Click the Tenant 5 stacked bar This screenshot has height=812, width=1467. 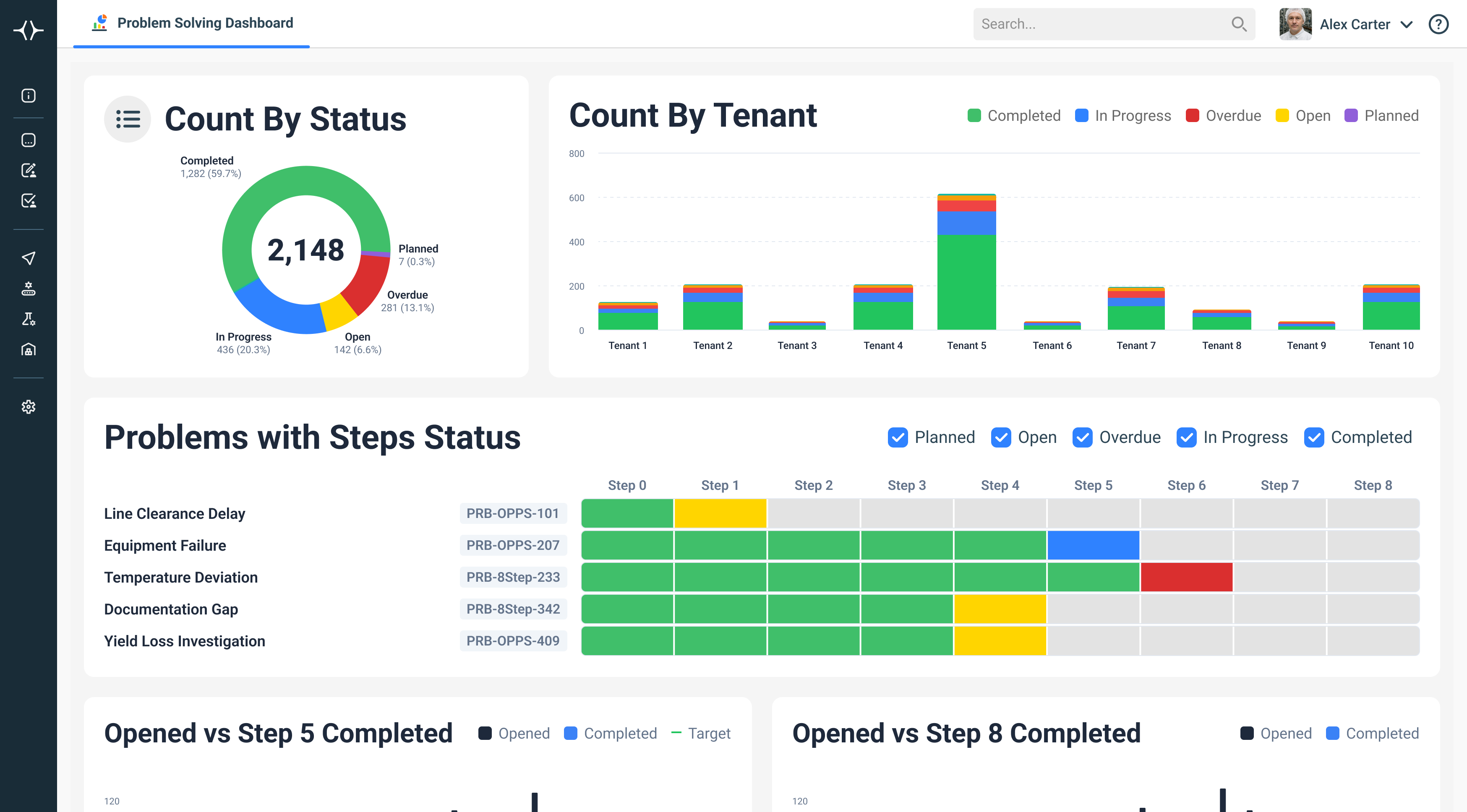pos(966,261)
